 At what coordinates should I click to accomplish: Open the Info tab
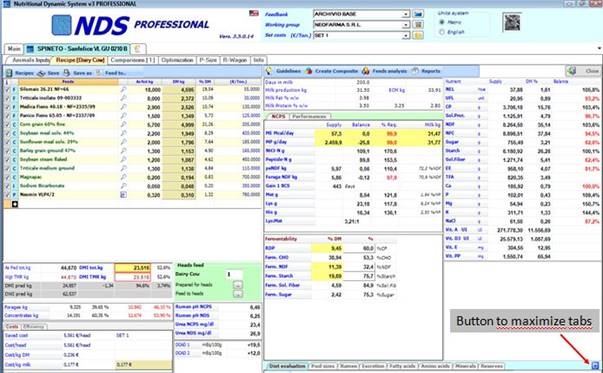click(258, 60)
